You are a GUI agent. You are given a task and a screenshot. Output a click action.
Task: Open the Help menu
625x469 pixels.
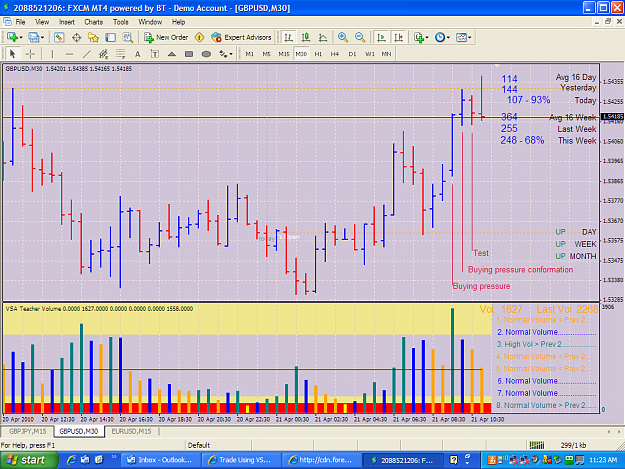click(178, 22)
